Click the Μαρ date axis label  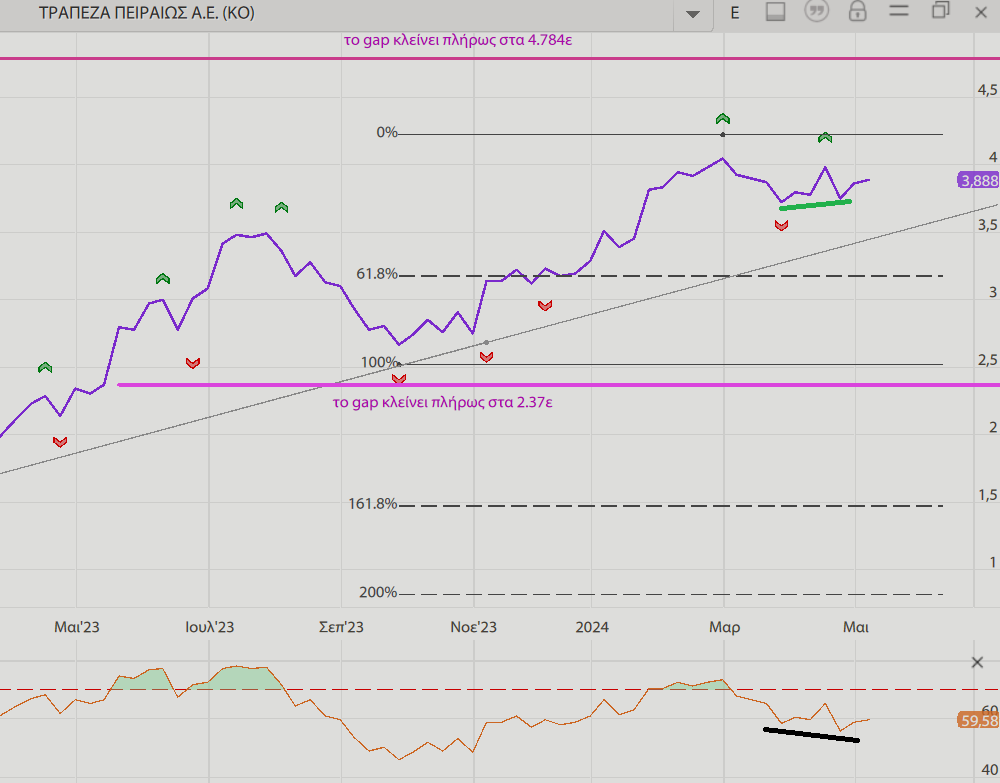coord(724,627)
